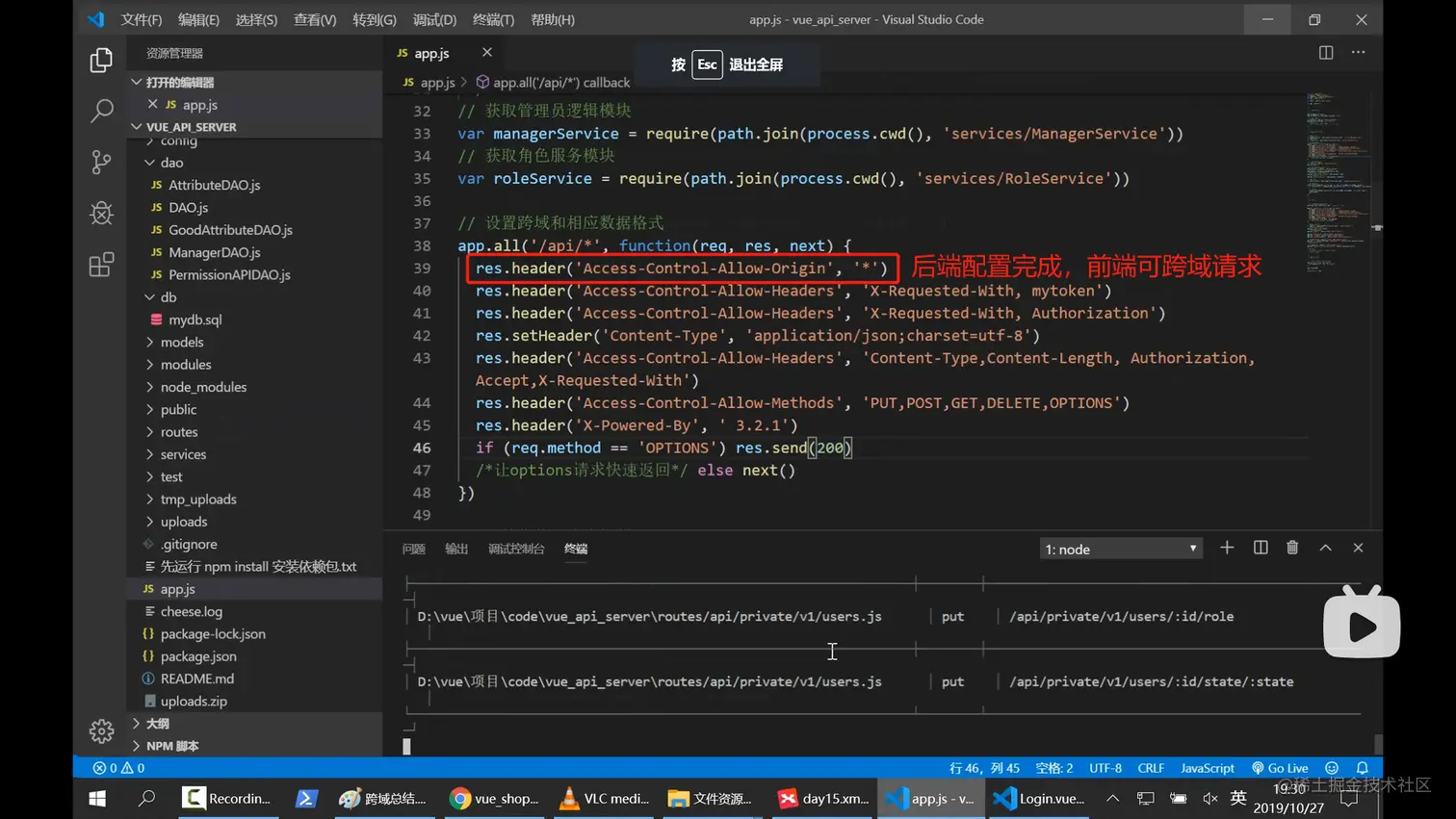Image resolution: width=1456 pixels, height=819 pixels.
Task: Close app.js in open editors list
Action: tap(152, 104)
